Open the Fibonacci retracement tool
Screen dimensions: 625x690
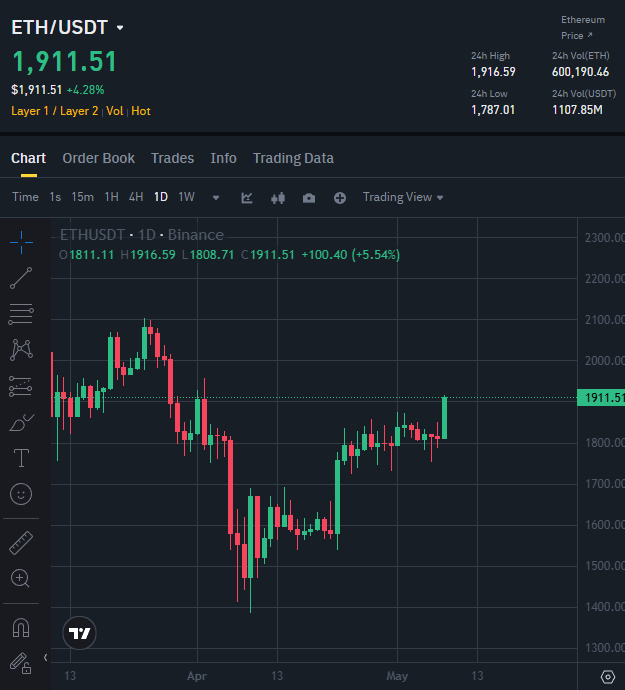(x=21, y=314)
